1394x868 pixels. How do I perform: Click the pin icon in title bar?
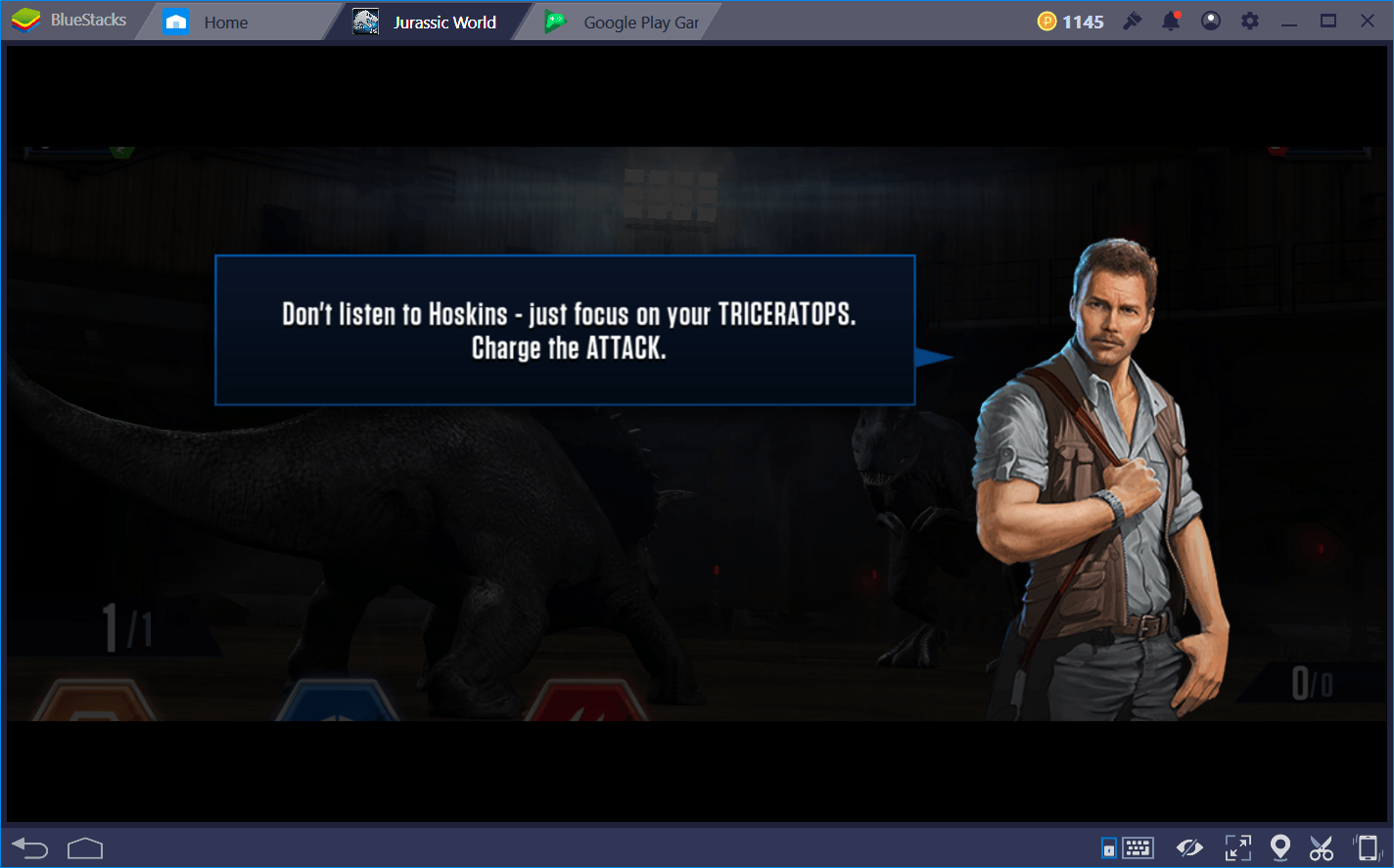coord(1133,21)
